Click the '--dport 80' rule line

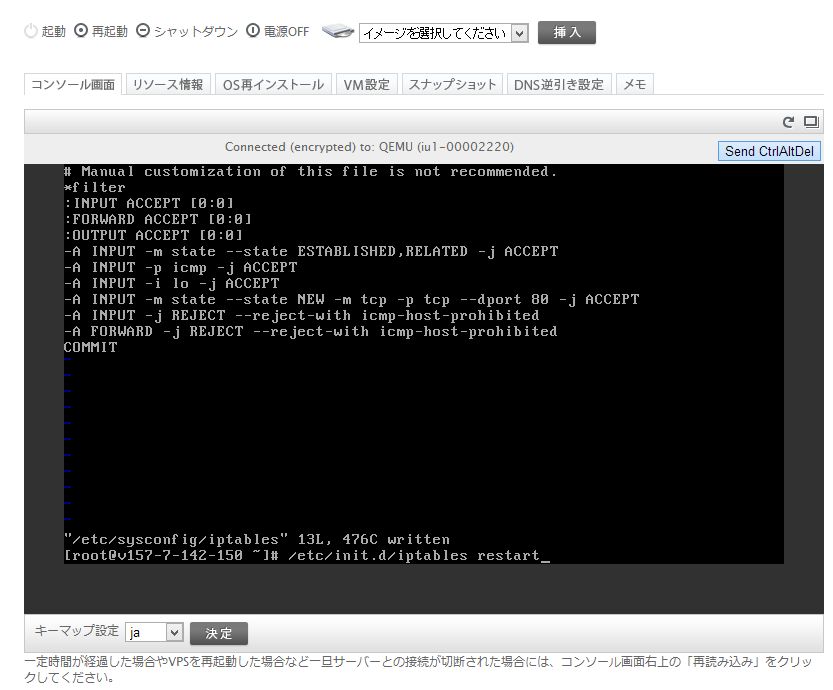coord(351,299)
